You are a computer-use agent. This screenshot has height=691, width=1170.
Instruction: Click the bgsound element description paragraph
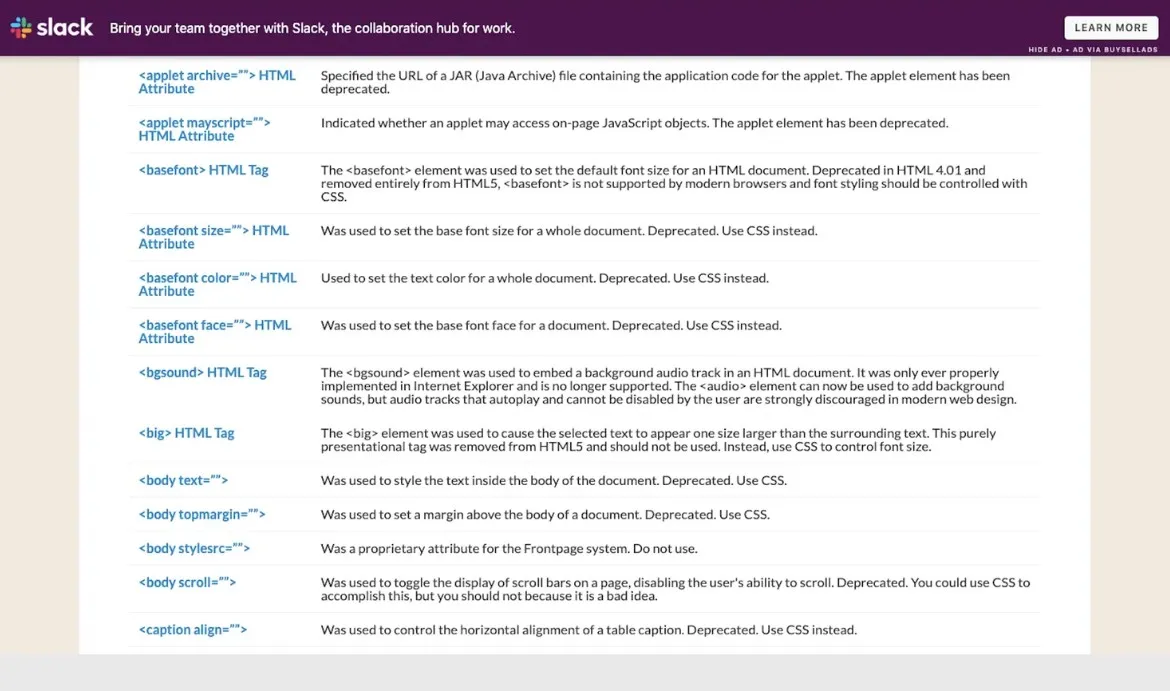(669, 386)
